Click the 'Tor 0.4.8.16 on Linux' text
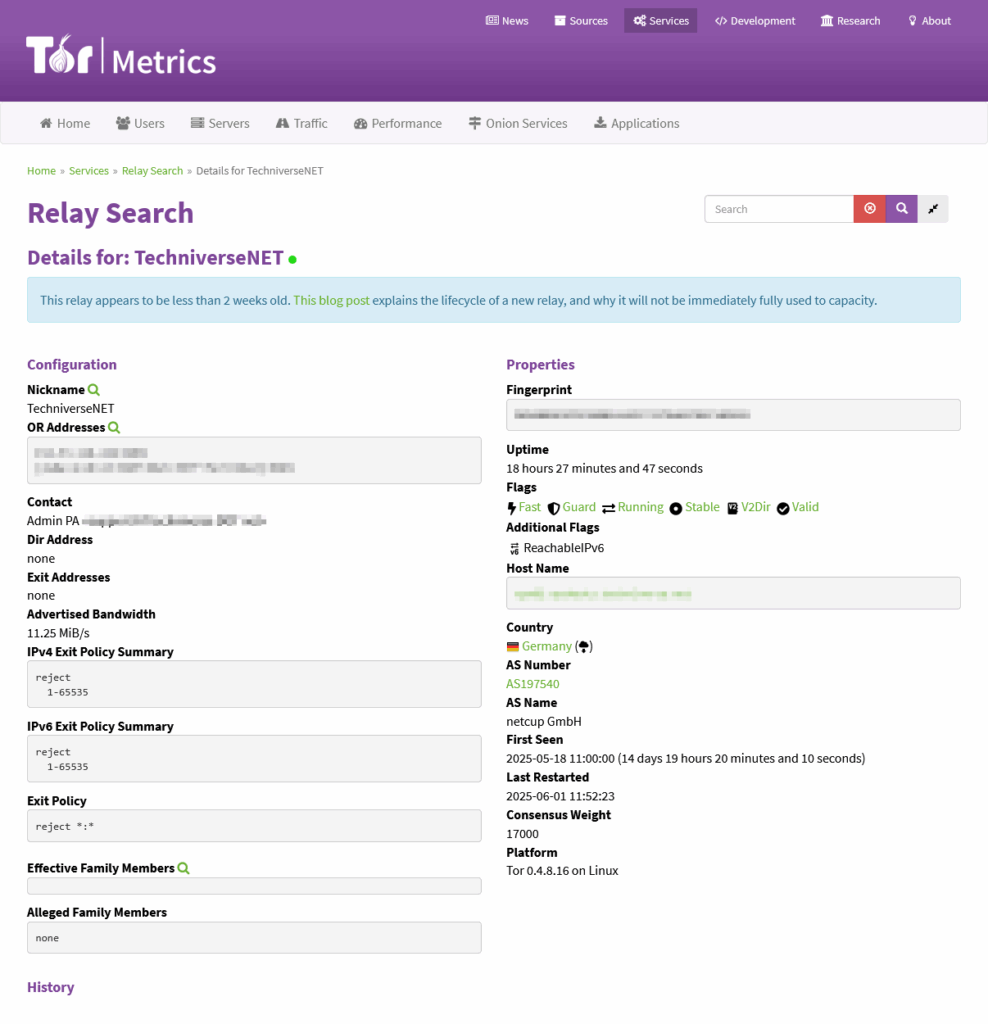The width and height of the screenshot is (988, 1024). tap(562, 871)
